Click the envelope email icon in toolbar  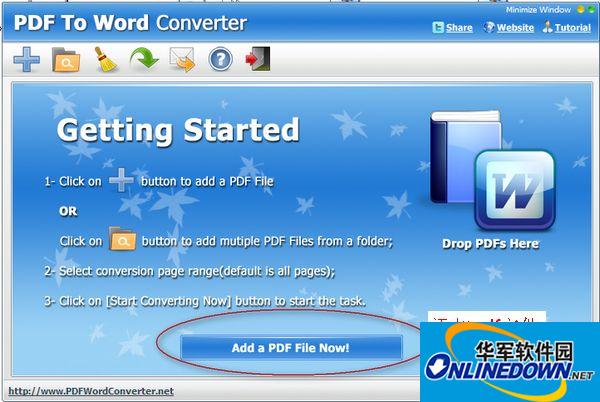click(182, 59)
